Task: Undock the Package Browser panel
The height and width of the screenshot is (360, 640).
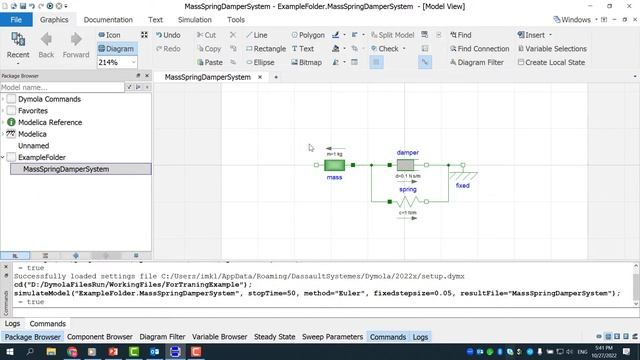Action: tap(138, 76)
